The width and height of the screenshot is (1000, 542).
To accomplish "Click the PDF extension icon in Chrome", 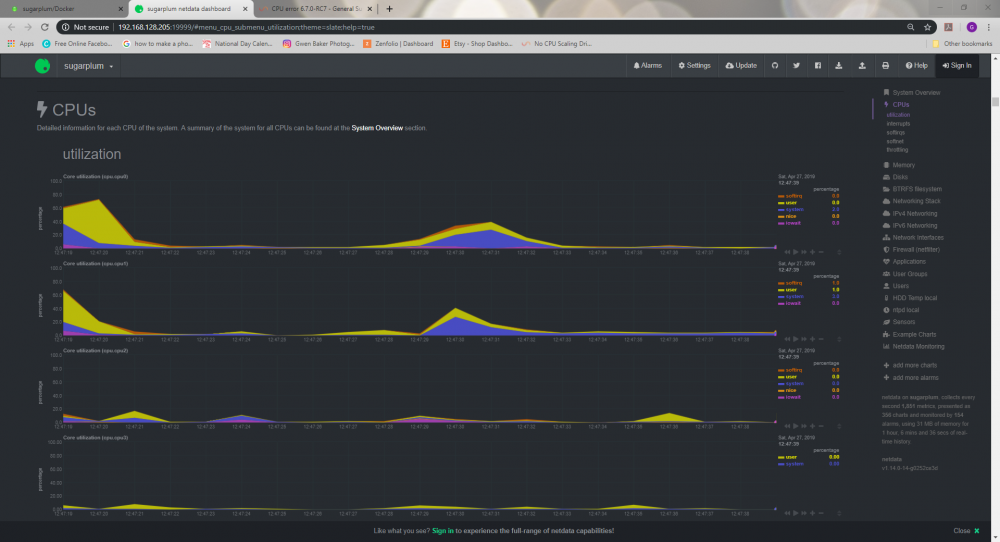I will pyautogui.click(x=948, y=27).
